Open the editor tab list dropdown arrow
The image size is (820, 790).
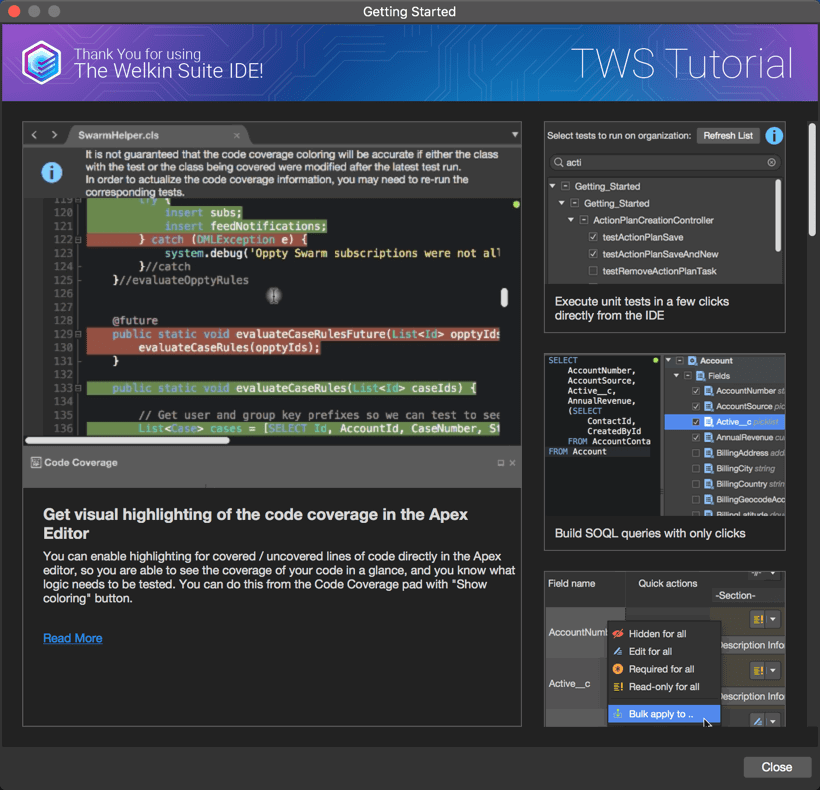515,135
